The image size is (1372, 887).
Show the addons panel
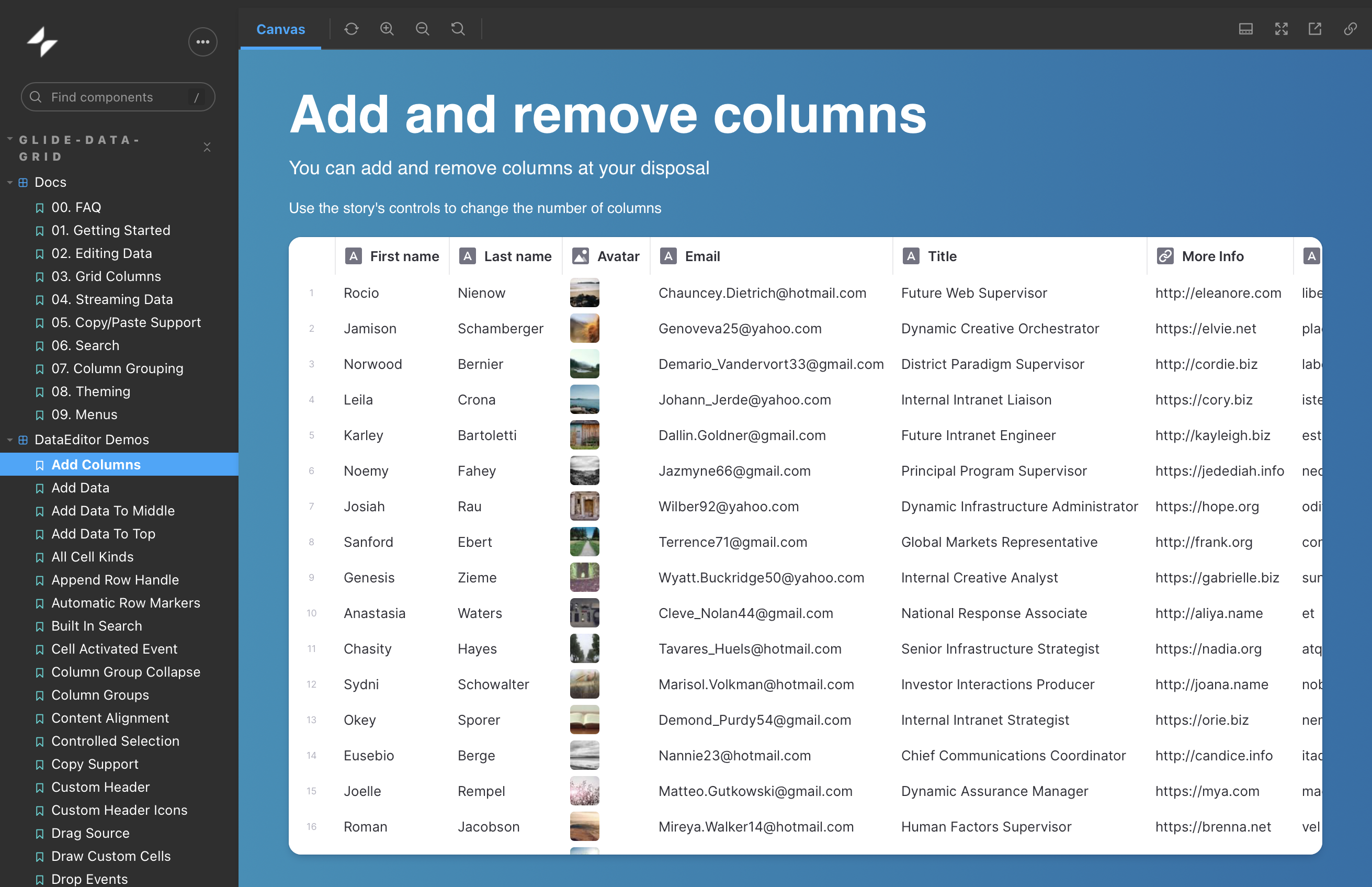click(1245, 28)
